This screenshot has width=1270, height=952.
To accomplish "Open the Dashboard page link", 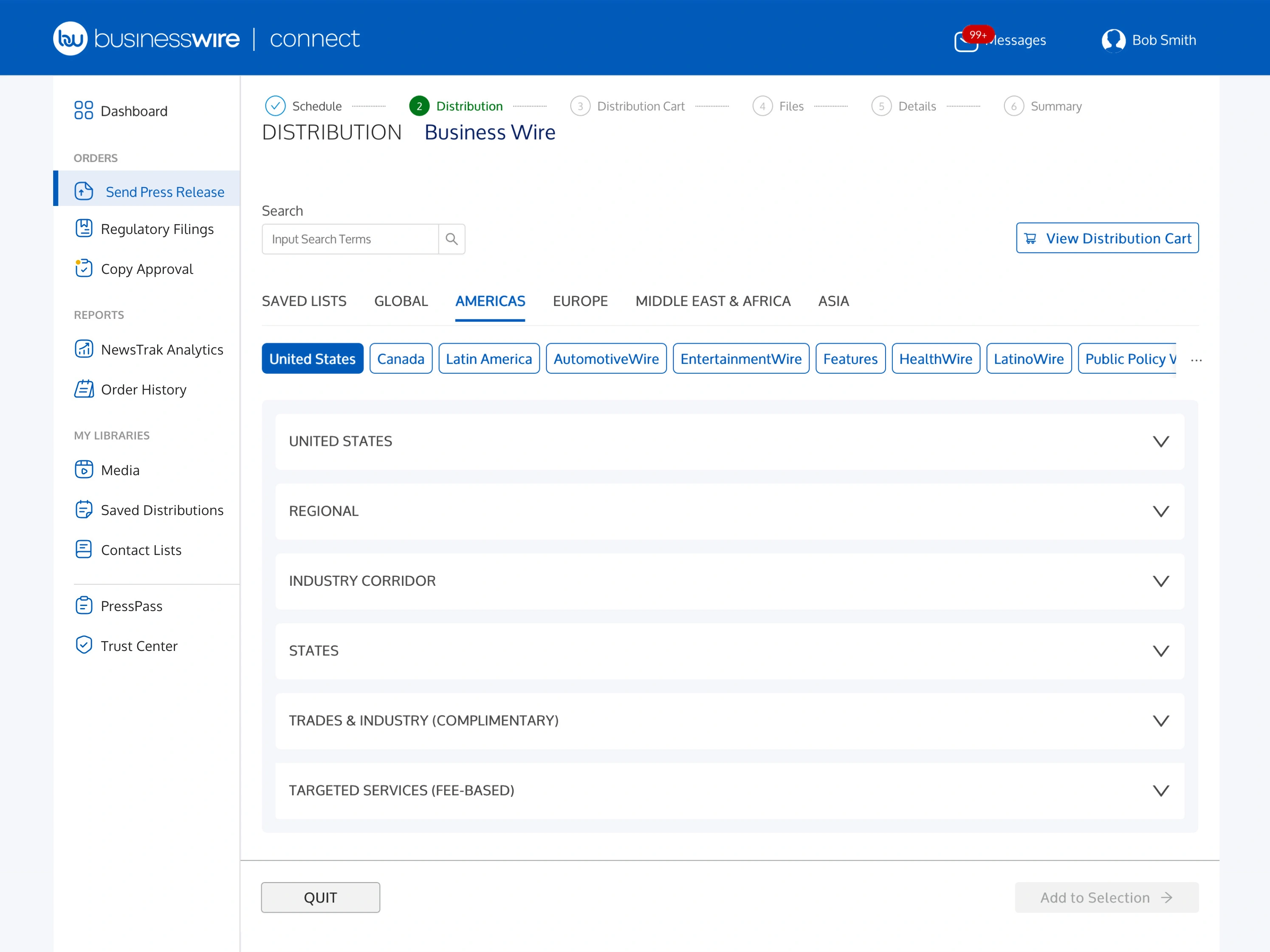I will pos(134,111).
